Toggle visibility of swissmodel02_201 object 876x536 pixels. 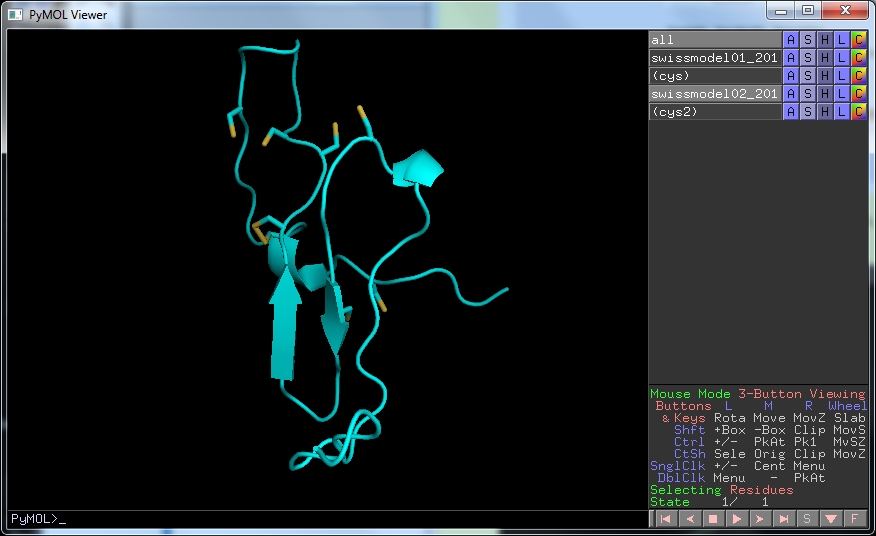[x=714, y=94]
